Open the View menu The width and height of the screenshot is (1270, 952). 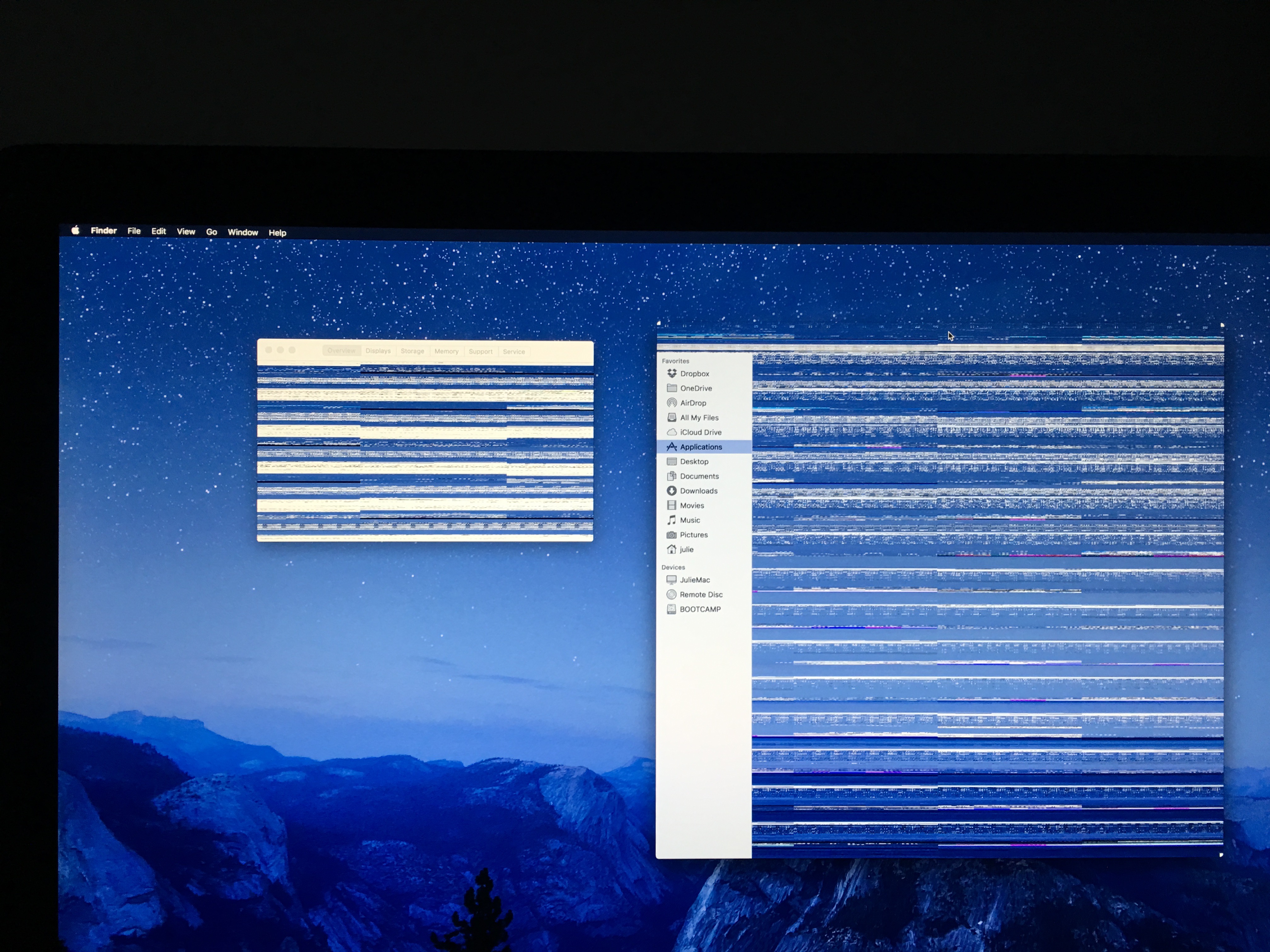(186, 231)
